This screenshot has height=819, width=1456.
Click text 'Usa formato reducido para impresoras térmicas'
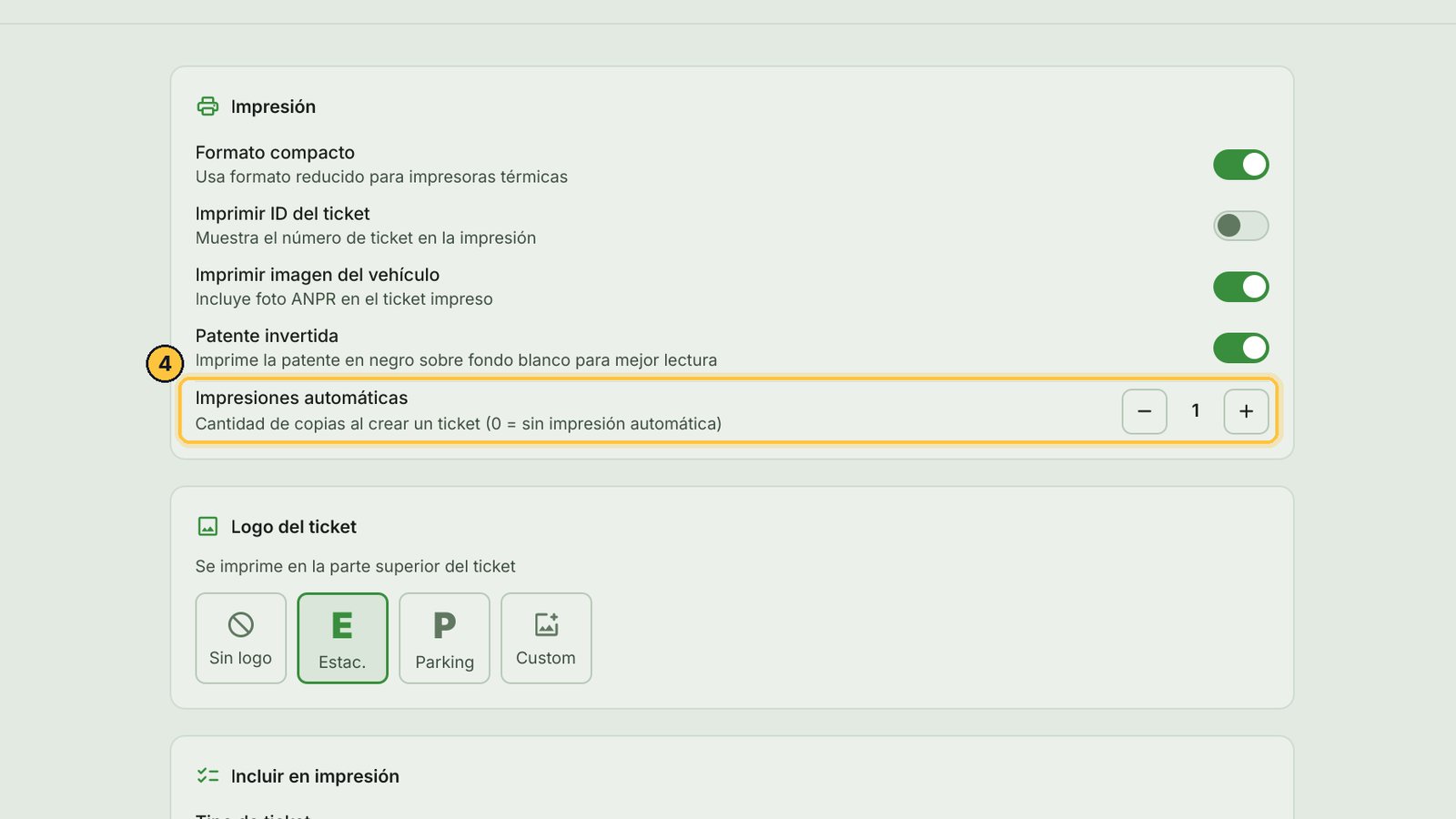(381, 177)
